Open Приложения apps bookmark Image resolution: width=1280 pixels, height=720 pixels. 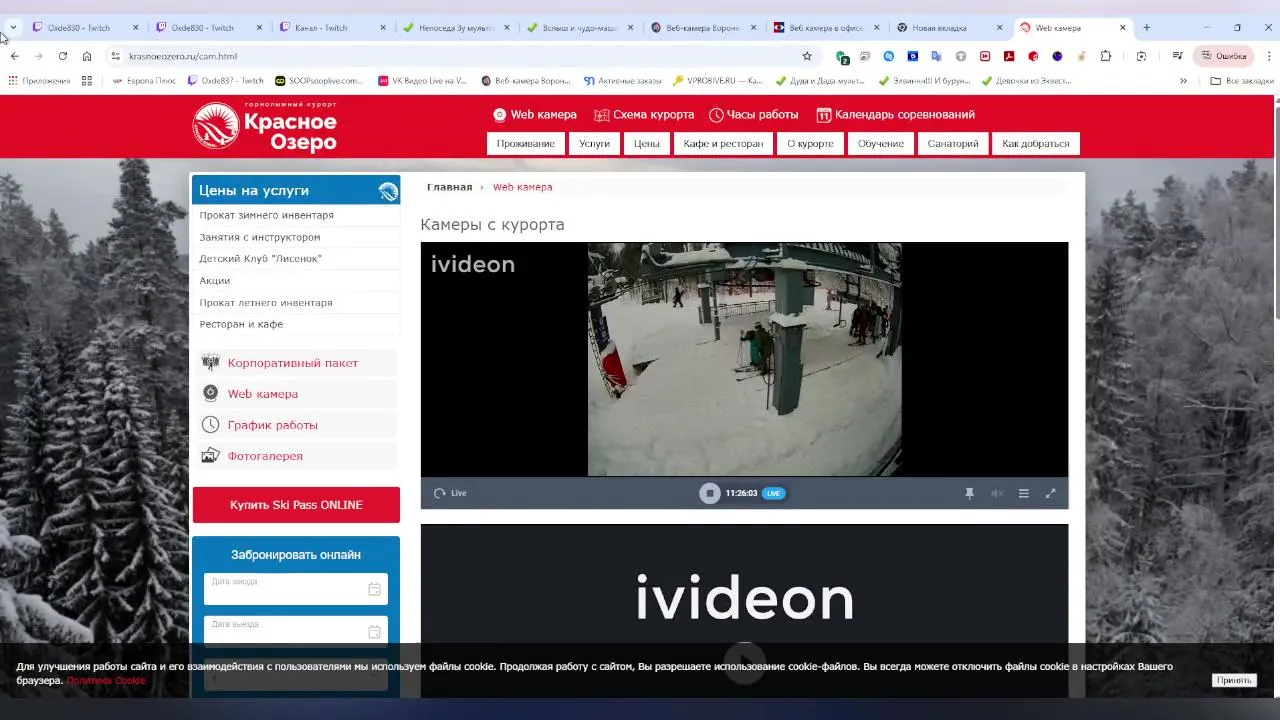tap(39, 81)
